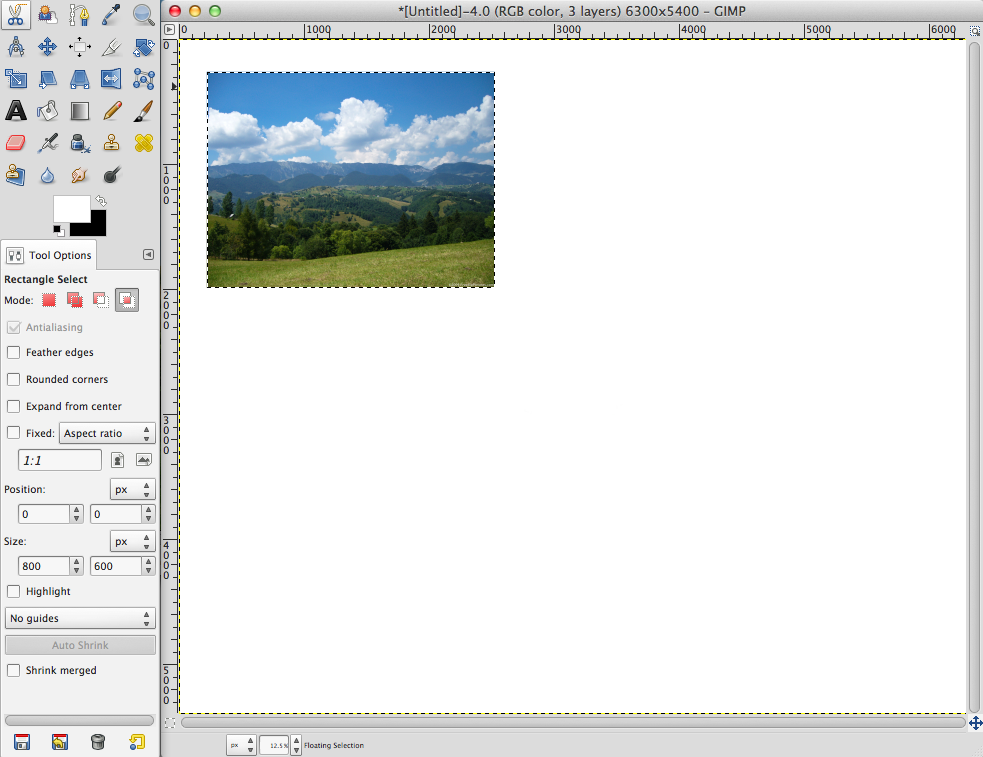Viewport: 983px width, 757px height.
Task: Set selection mode to Intersect
Action: (x=127, y=300)
